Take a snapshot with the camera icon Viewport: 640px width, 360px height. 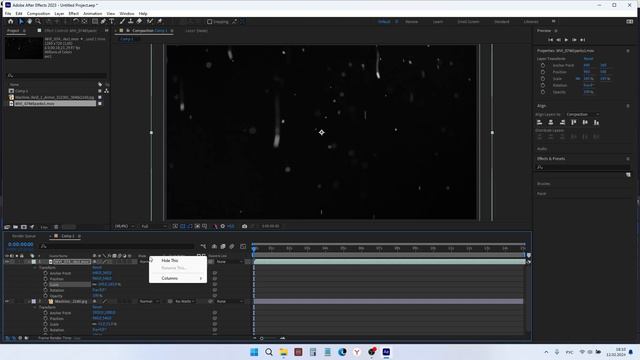(244, 226)
